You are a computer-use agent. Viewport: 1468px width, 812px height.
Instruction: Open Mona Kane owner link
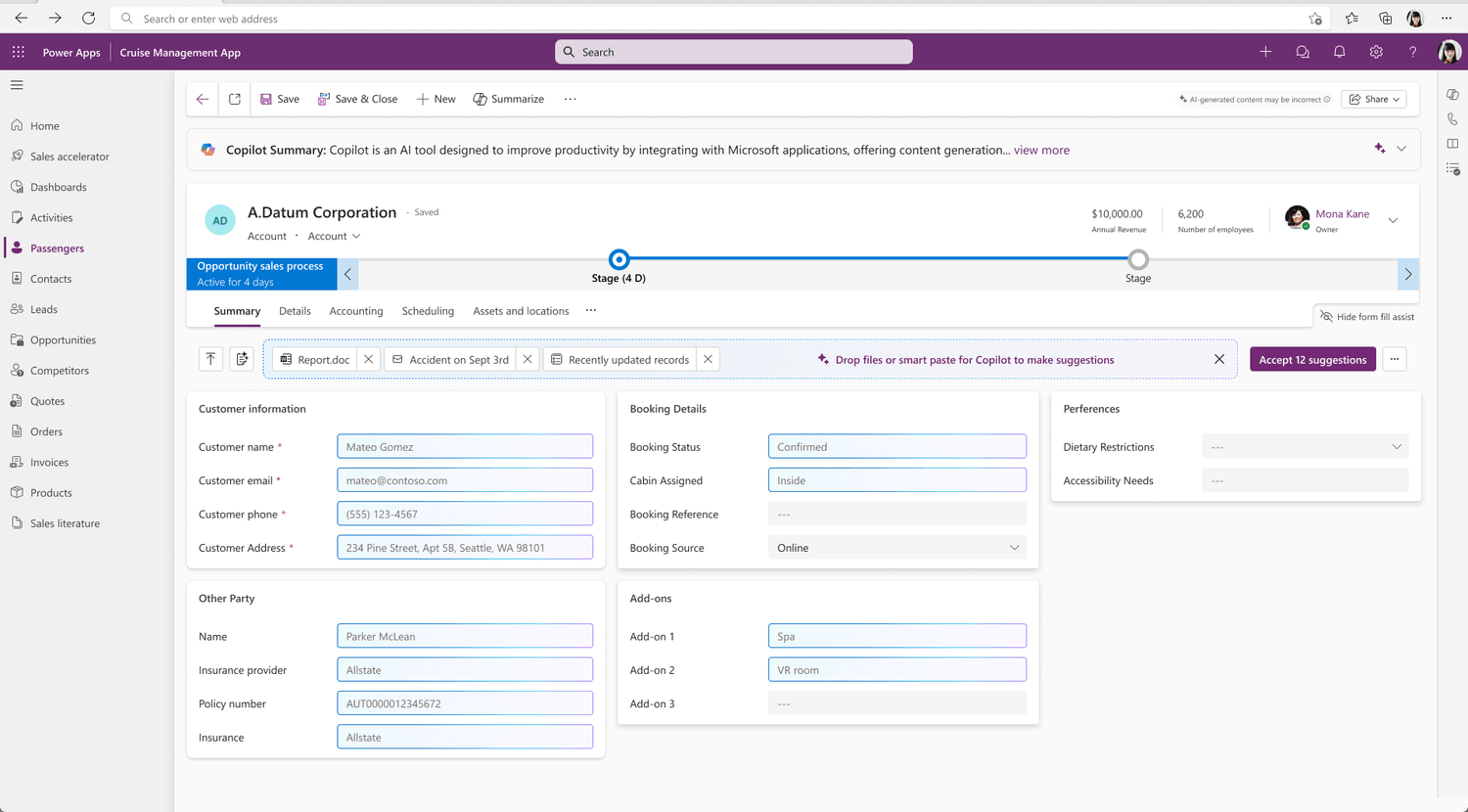[x=1342, y=213]
